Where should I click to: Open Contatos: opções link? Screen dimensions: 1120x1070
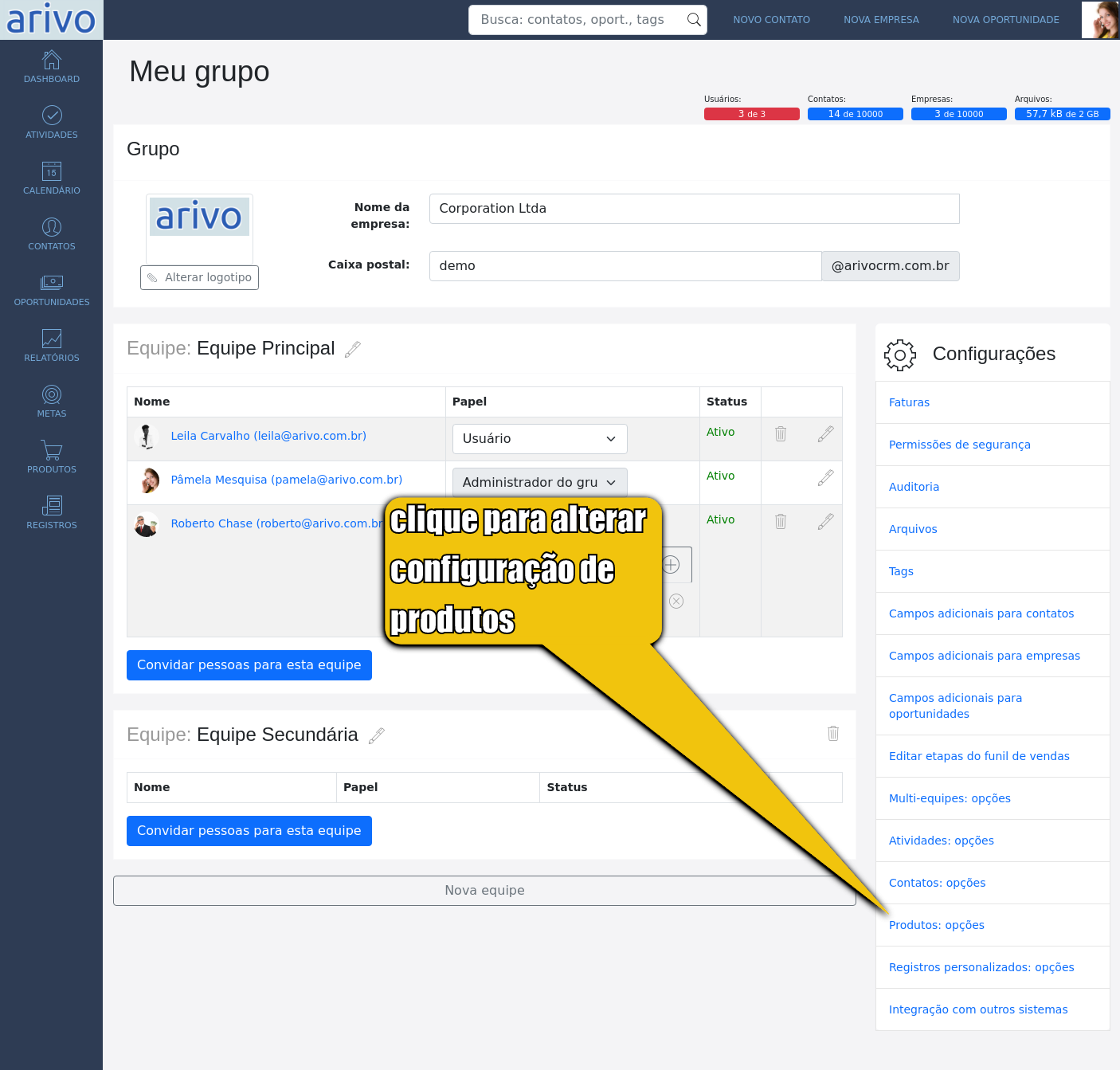click(x=938, y=883)
